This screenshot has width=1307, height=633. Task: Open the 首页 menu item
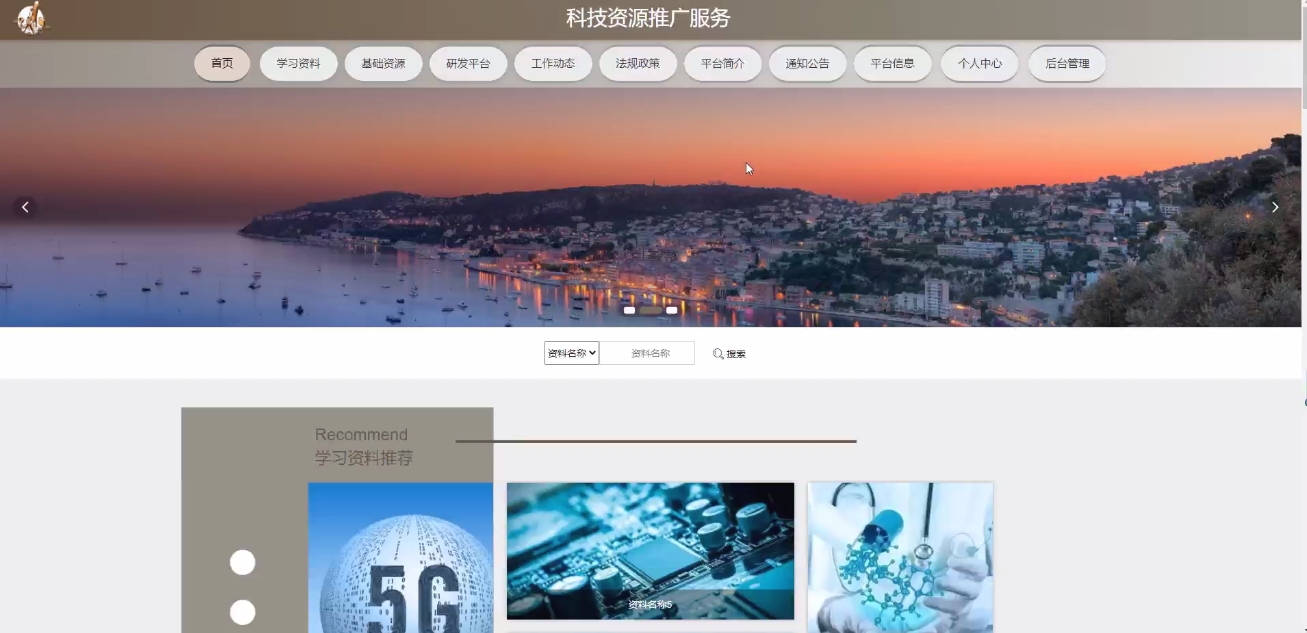(x=222, y=64)
